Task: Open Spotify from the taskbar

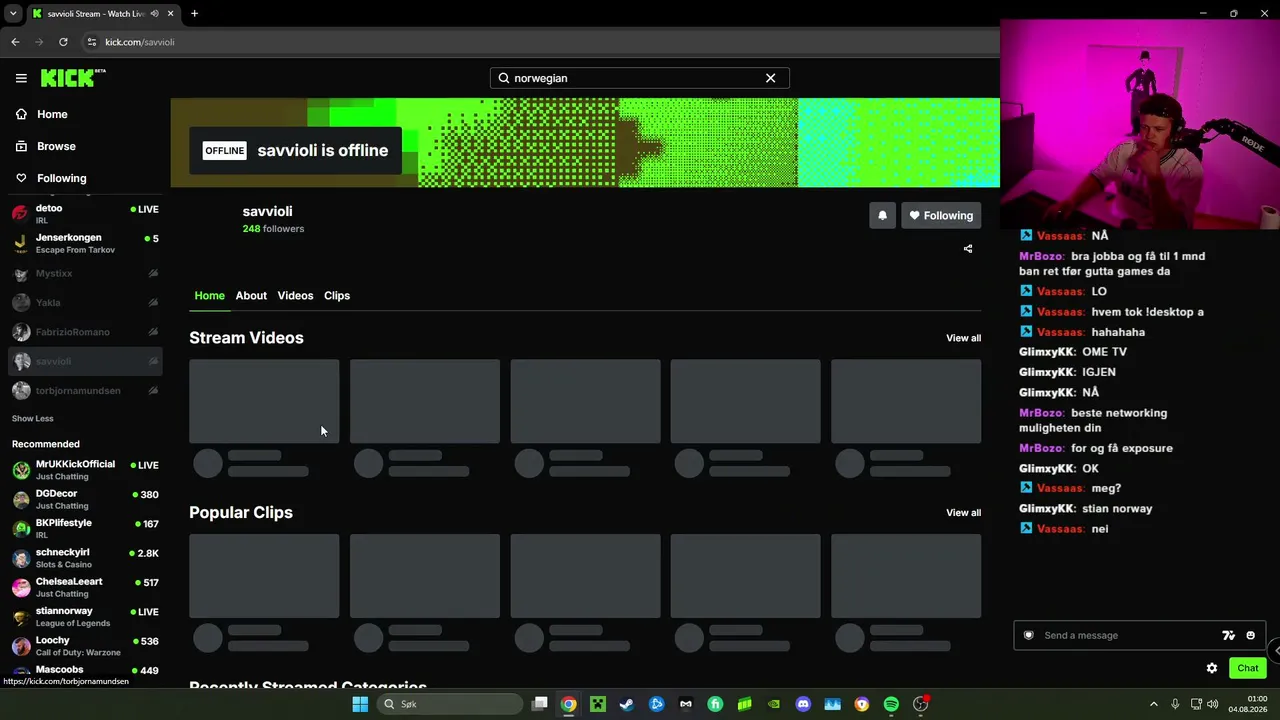Action: click(x=891, y=704)
